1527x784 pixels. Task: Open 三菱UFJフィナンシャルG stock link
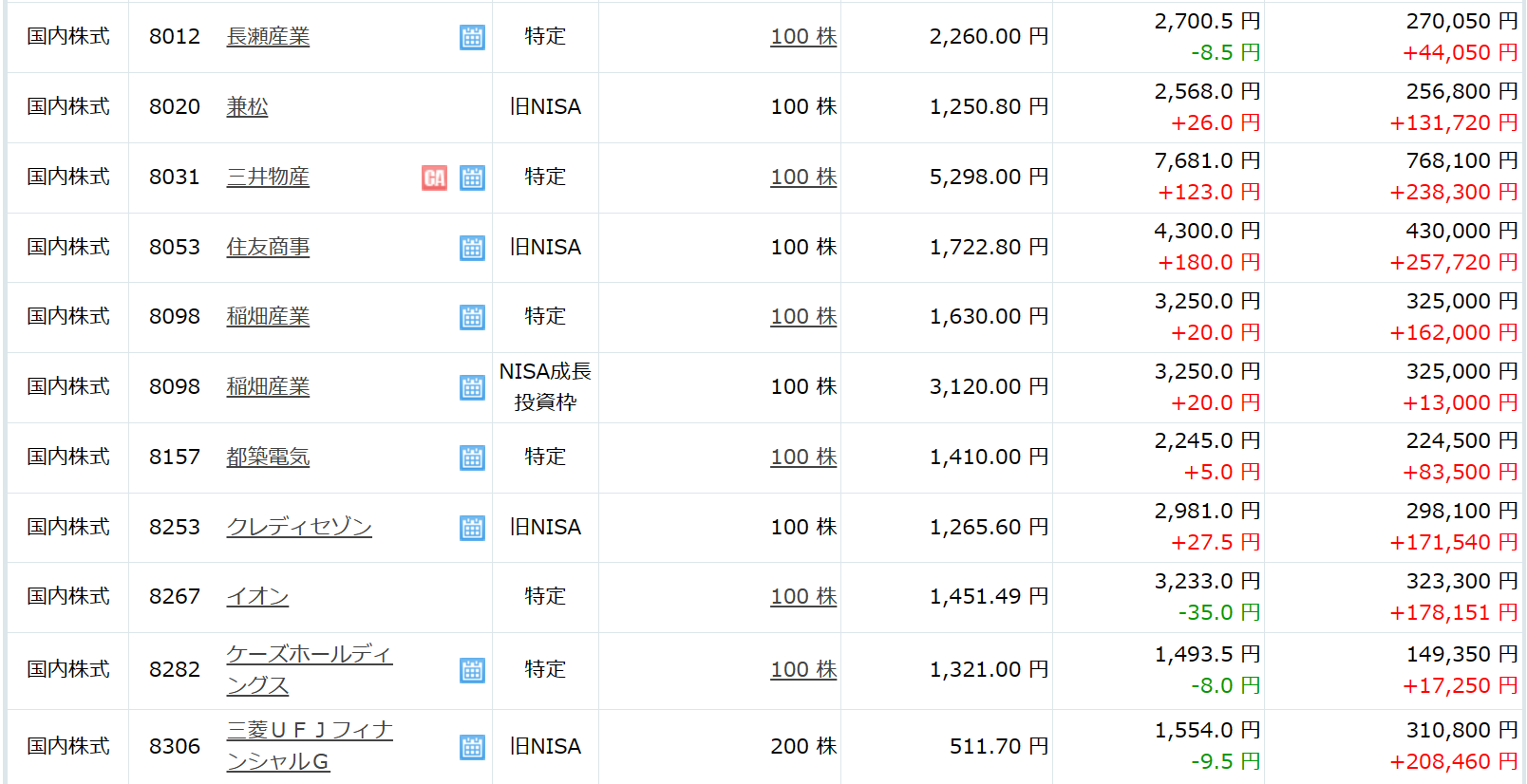(x=309, y=746)
